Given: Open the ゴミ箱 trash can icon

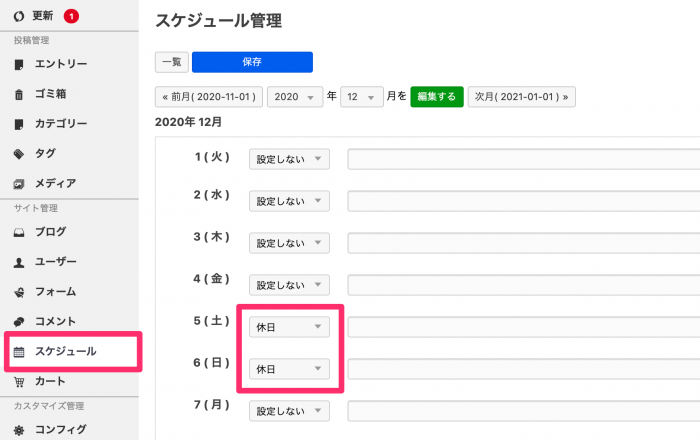Looking at the screenshot, I should point(19,94).
